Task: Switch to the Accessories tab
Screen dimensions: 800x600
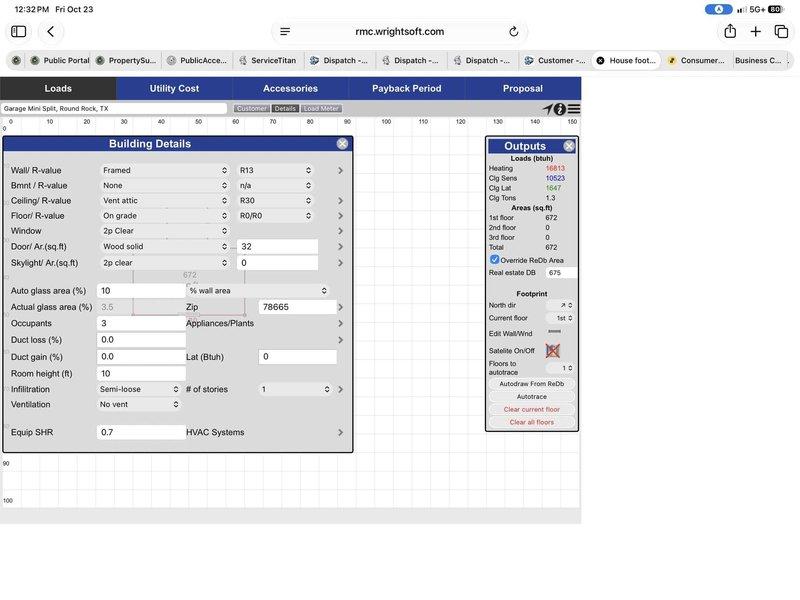Action: click(x=290, y=88)
